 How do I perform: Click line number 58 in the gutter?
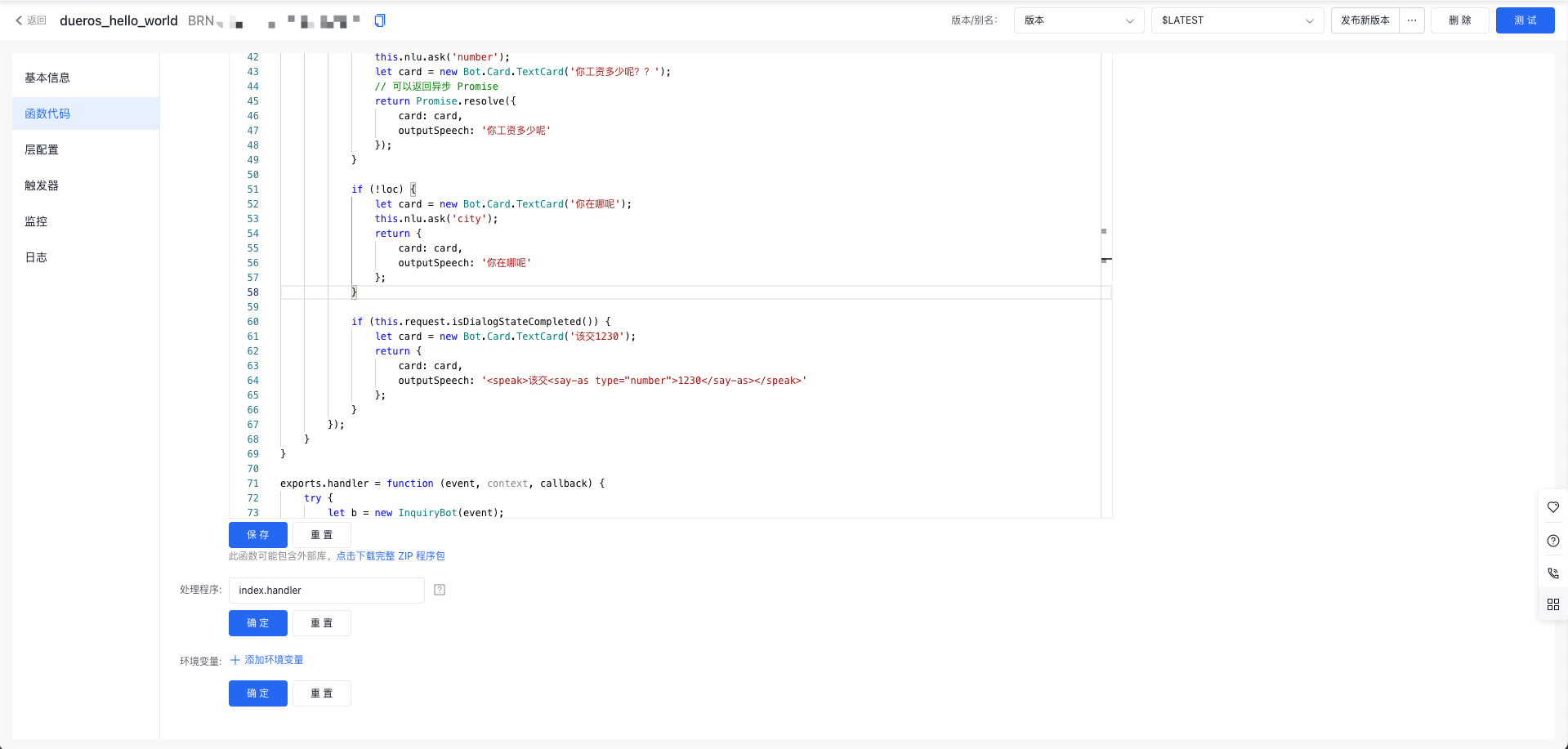tap(252, 292)
